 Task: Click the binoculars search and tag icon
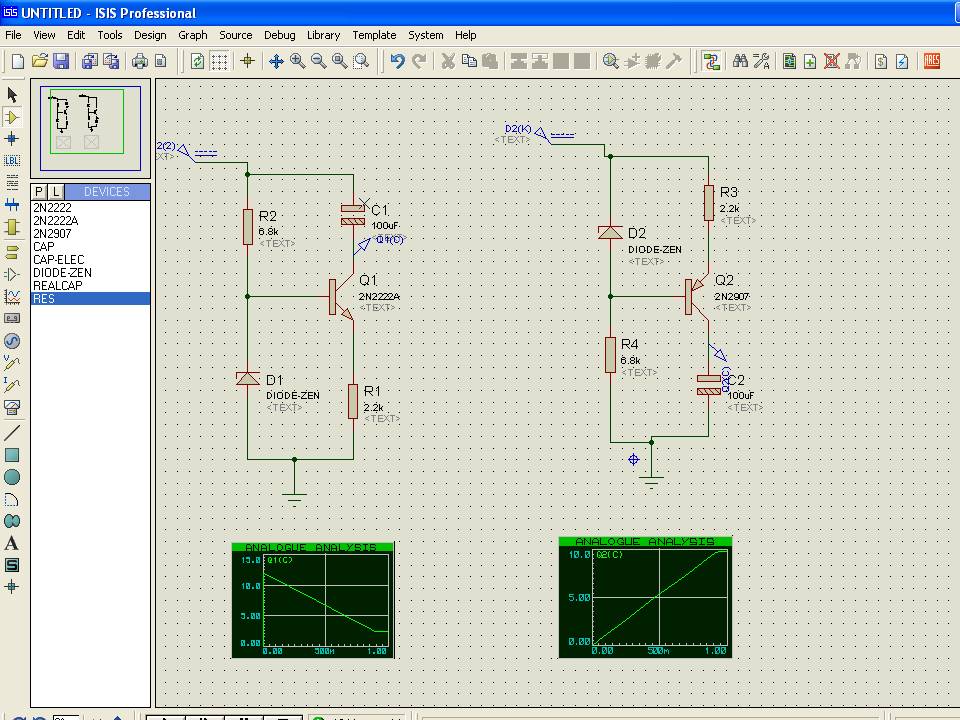740,61
